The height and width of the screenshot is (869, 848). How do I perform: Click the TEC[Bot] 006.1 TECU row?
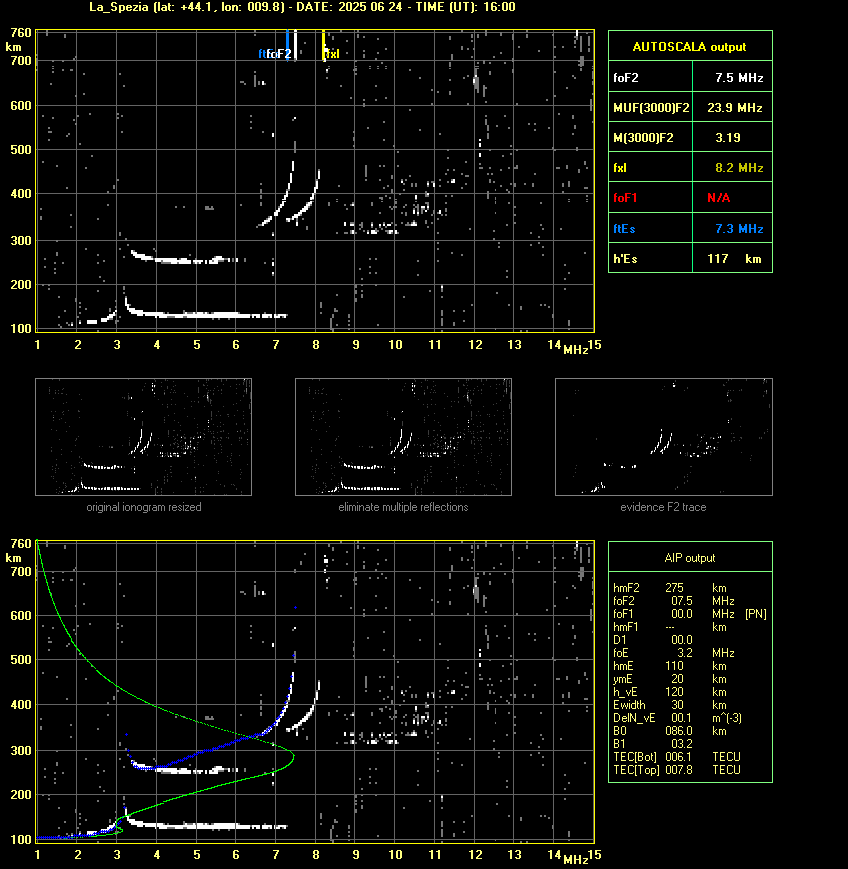click(677, 756)
